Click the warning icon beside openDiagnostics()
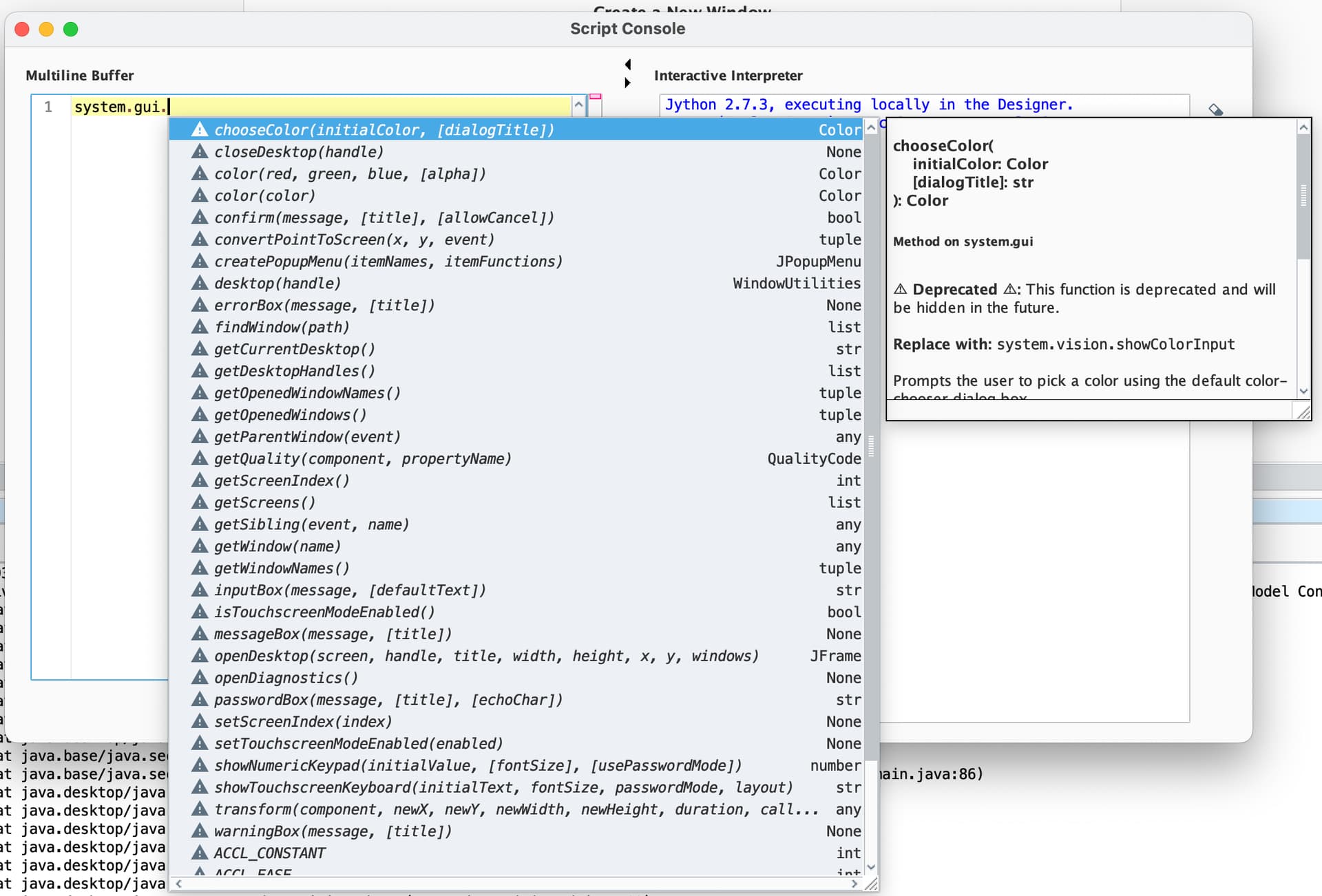Image resolution: width=1322 pixels, height=896 pixels. coord(200,677)
